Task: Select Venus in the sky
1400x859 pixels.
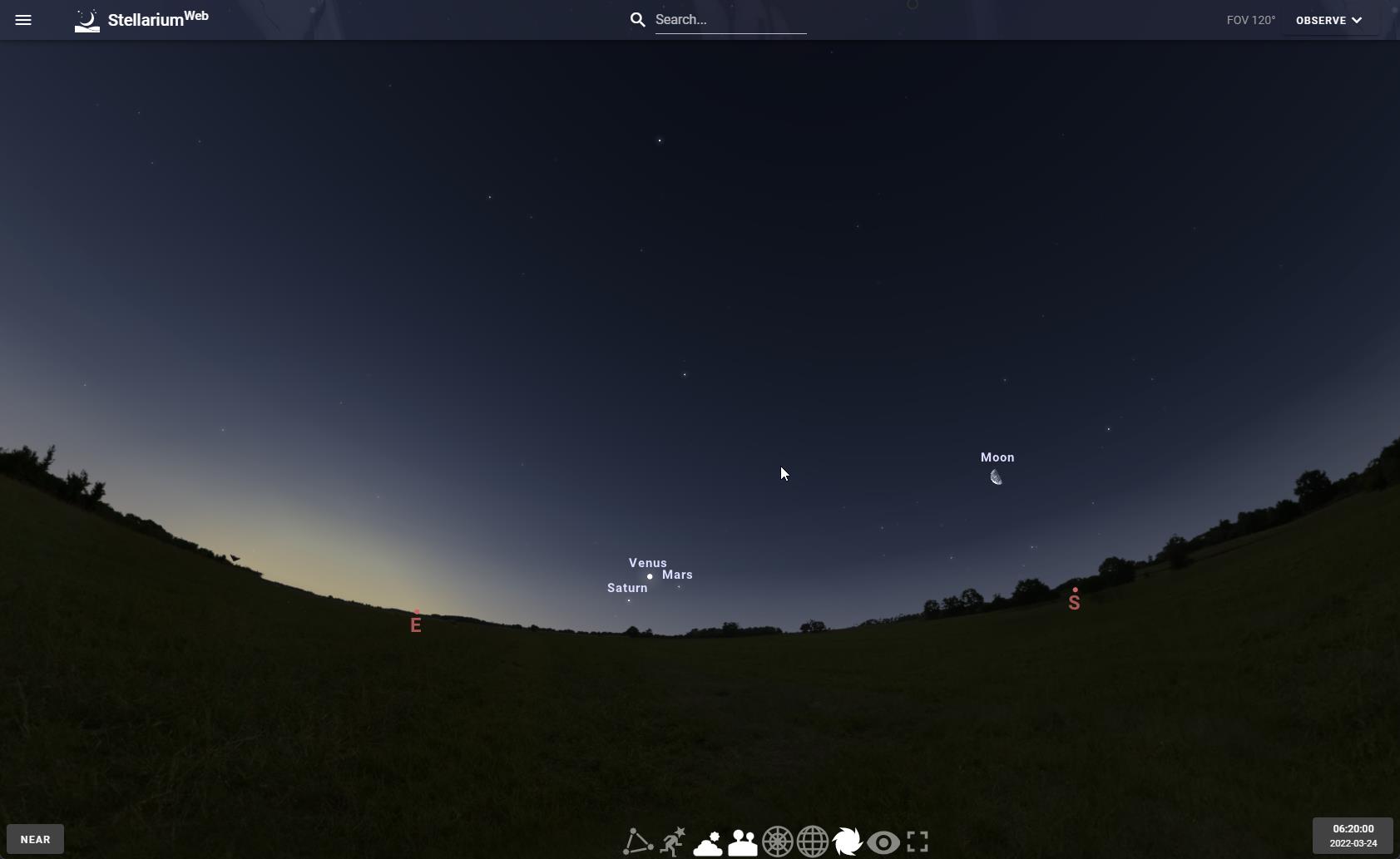Action: pyautogui.click(x=650, y=576)
